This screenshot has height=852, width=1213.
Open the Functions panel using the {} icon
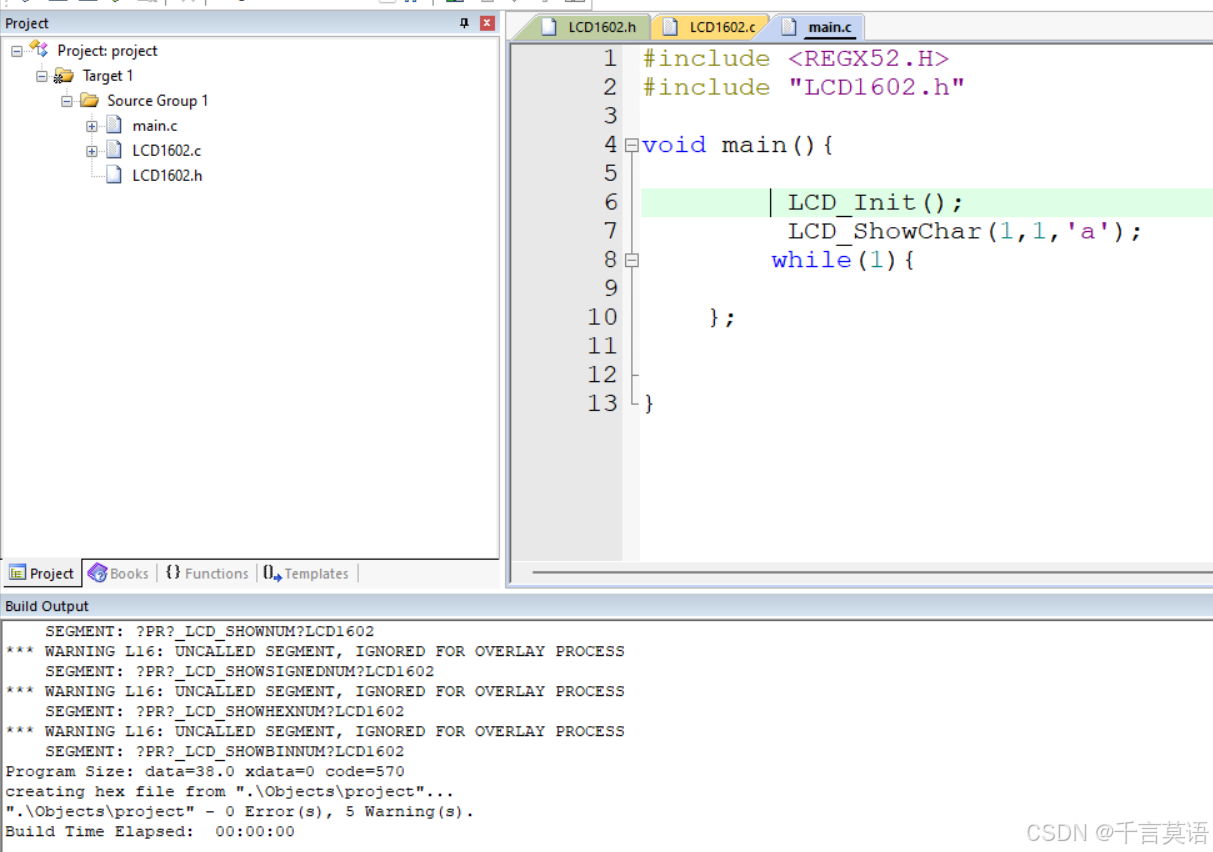click(x=207, y=573)
